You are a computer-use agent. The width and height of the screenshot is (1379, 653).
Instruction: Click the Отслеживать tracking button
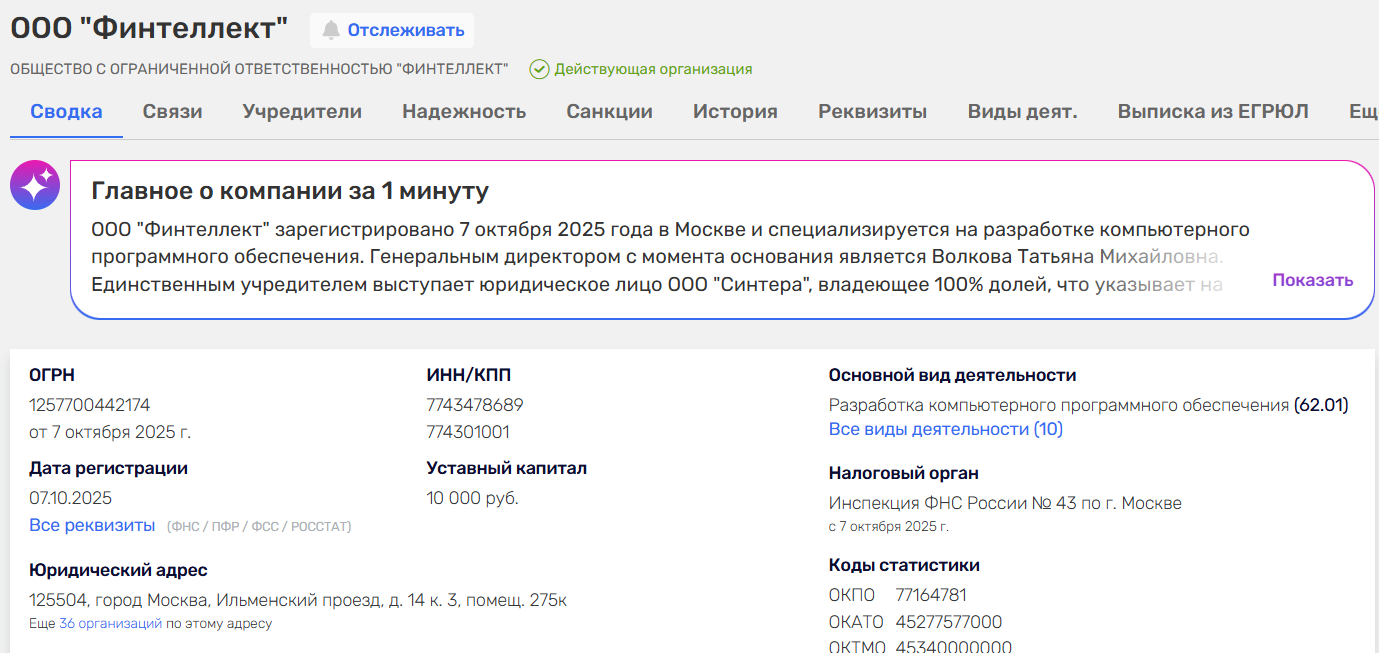391,29
